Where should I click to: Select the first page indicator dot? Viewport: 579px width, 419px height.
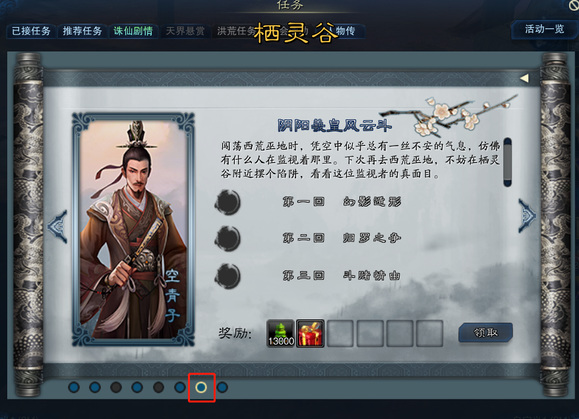click(x=74, y=387)
